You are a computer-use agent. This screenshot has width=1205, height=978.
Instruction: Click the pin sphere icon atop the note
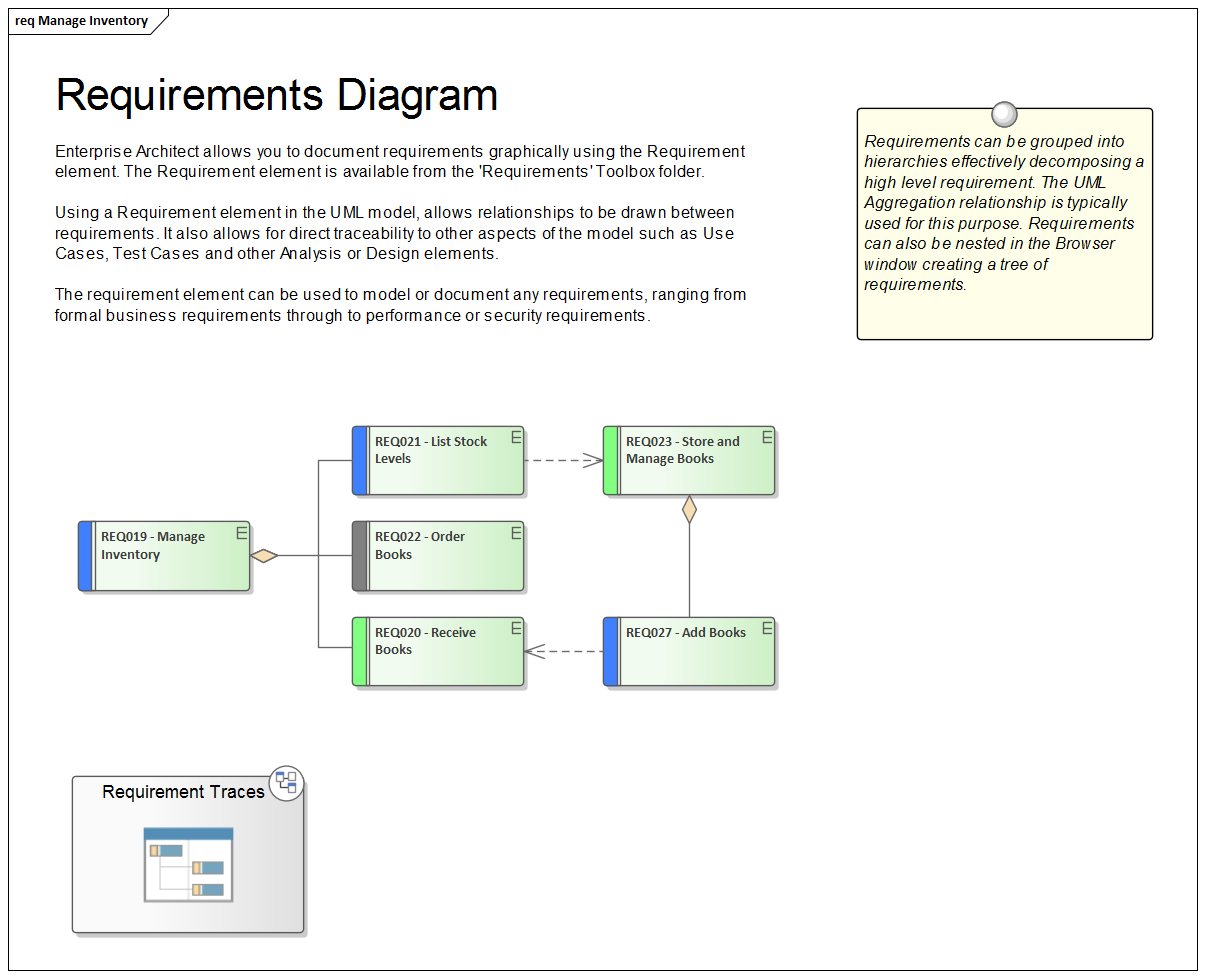pyautogui.click(x=1004, y=114)
